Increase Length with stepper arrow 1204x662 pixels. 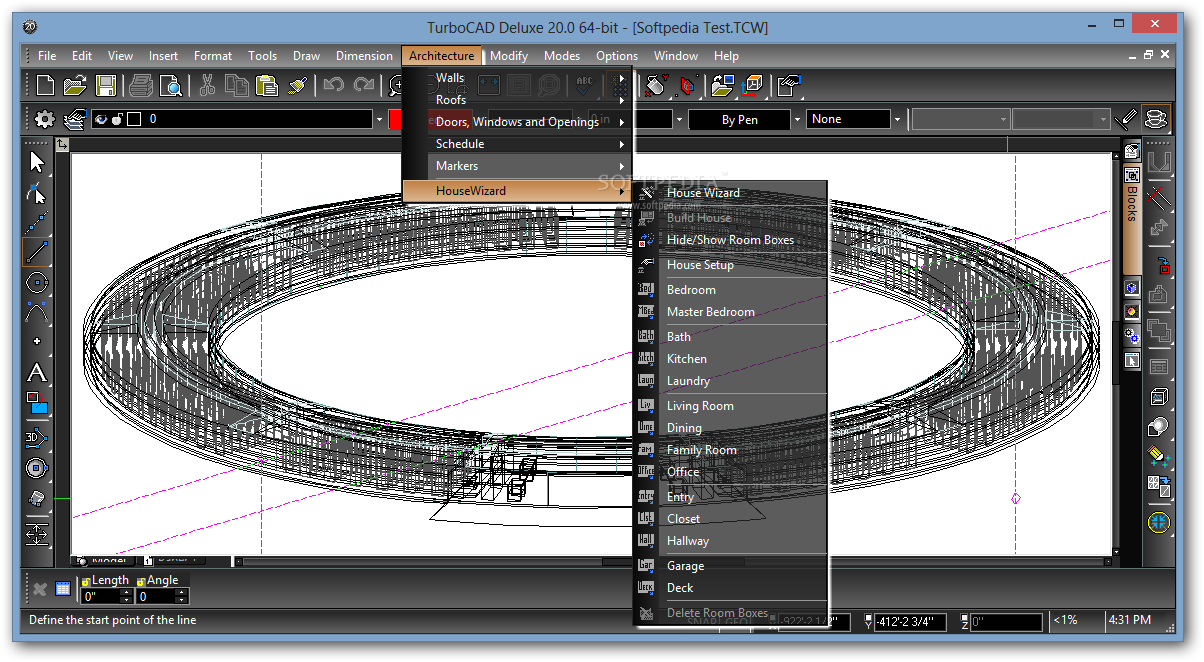(x=125, y=592)
